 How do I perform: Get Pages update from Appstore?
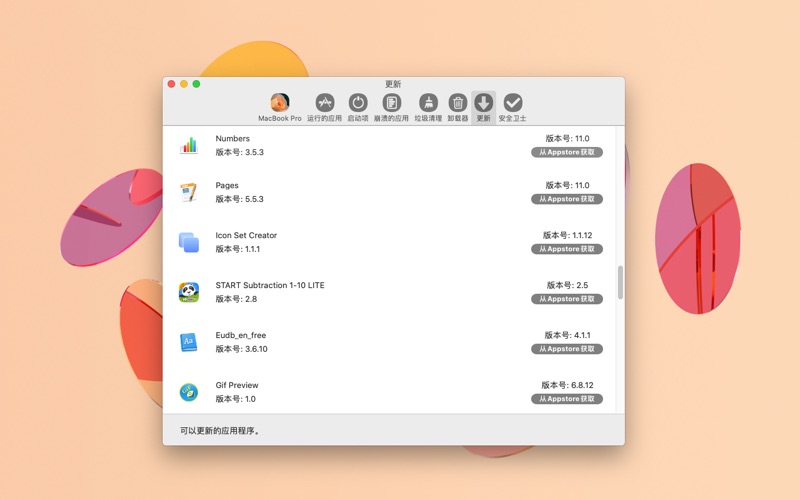tap(567, 199)
